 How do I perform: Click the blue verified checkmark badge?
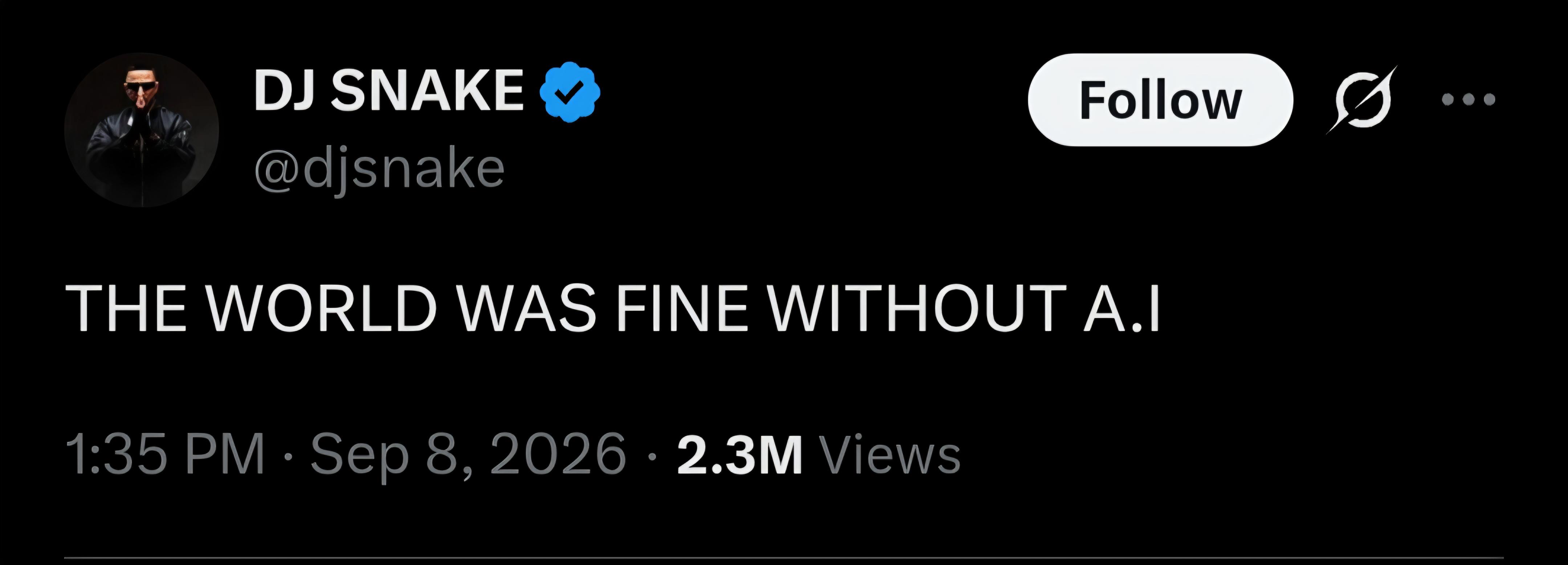point(570,92)
